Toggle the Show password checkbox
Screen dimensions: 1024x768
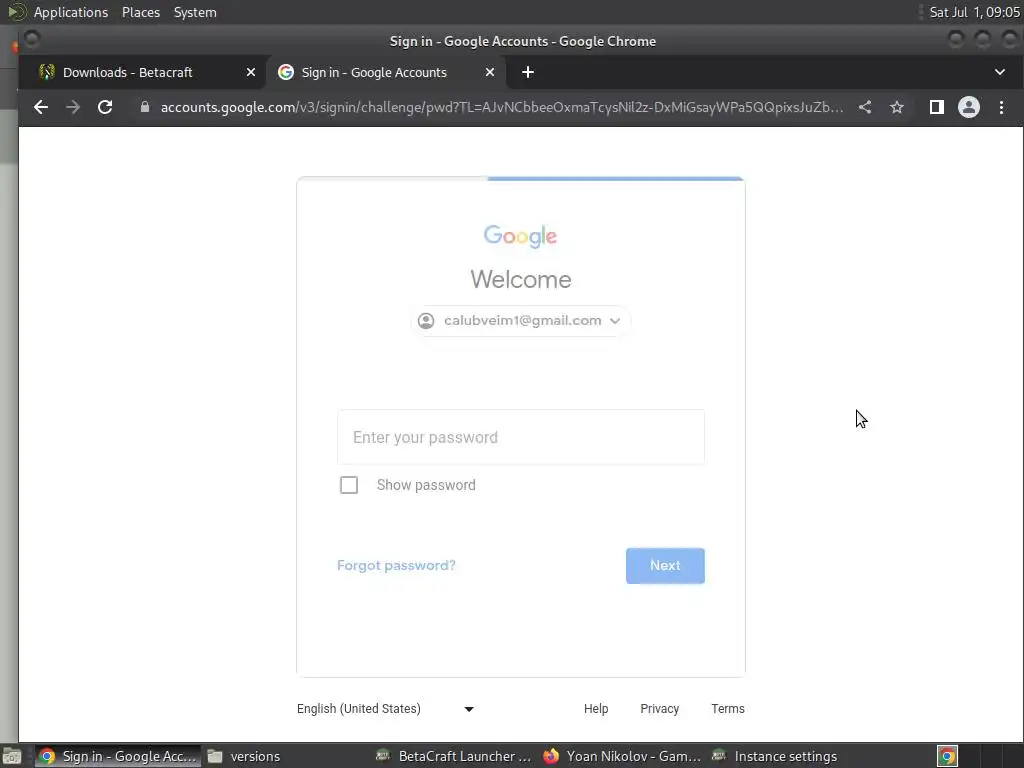(x=349, y=485)
